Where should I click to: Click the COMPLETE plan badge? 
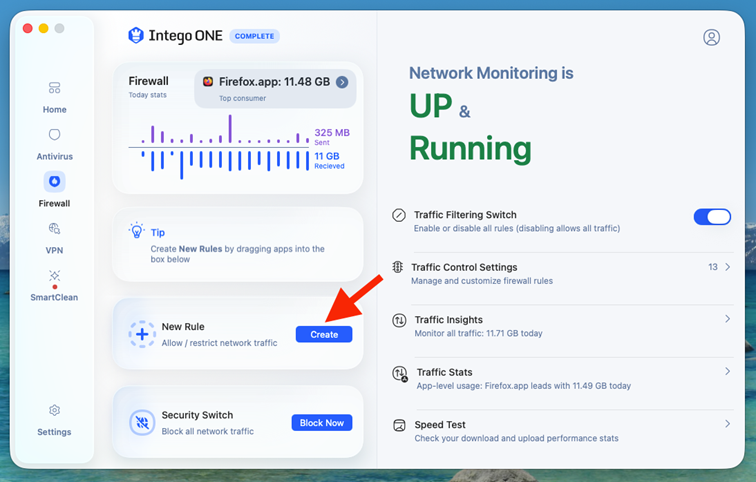coord(255,36)
